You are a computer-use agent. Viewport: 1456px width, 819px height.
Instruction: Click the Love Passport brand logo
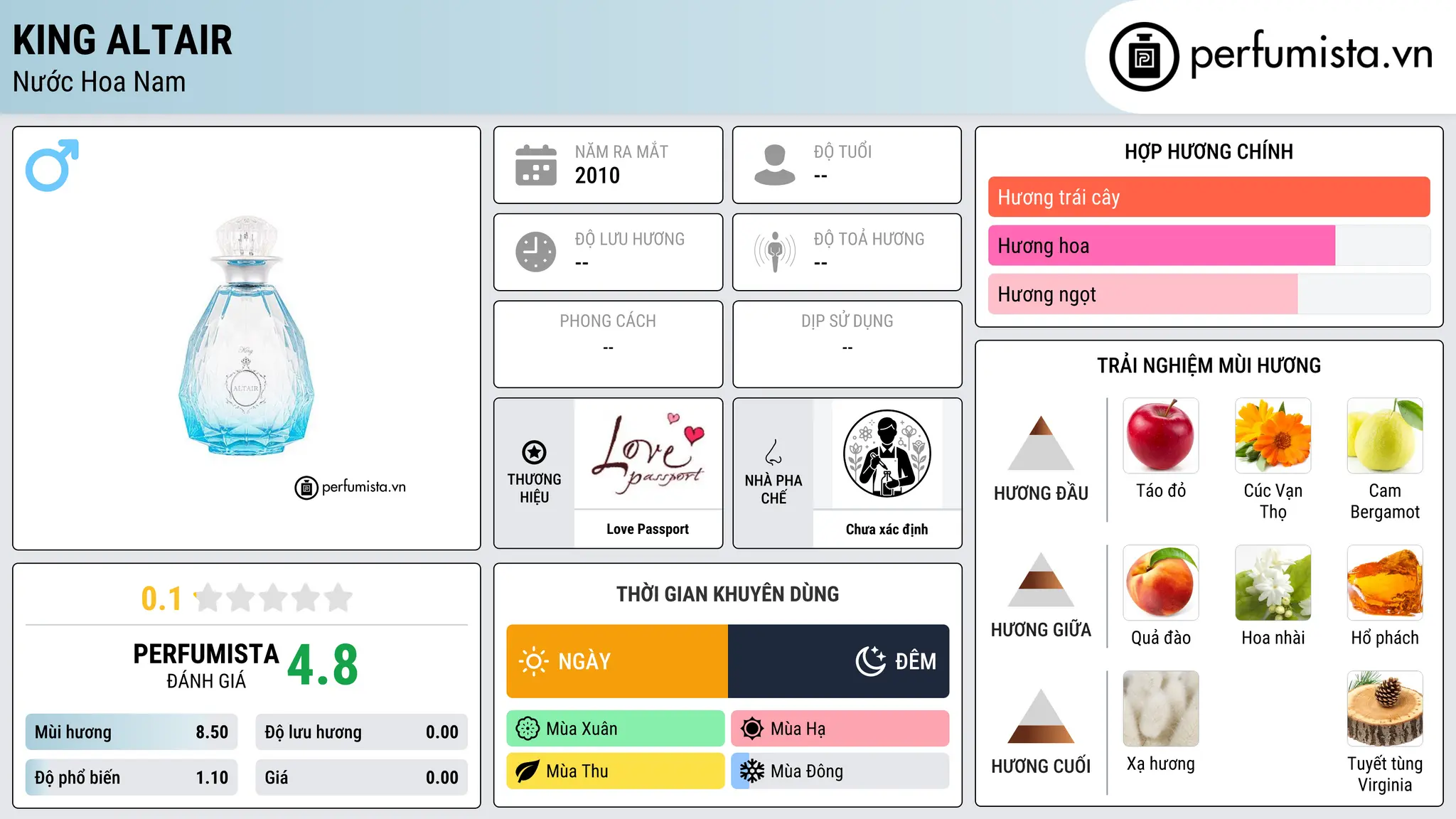[x=648, y=454]
